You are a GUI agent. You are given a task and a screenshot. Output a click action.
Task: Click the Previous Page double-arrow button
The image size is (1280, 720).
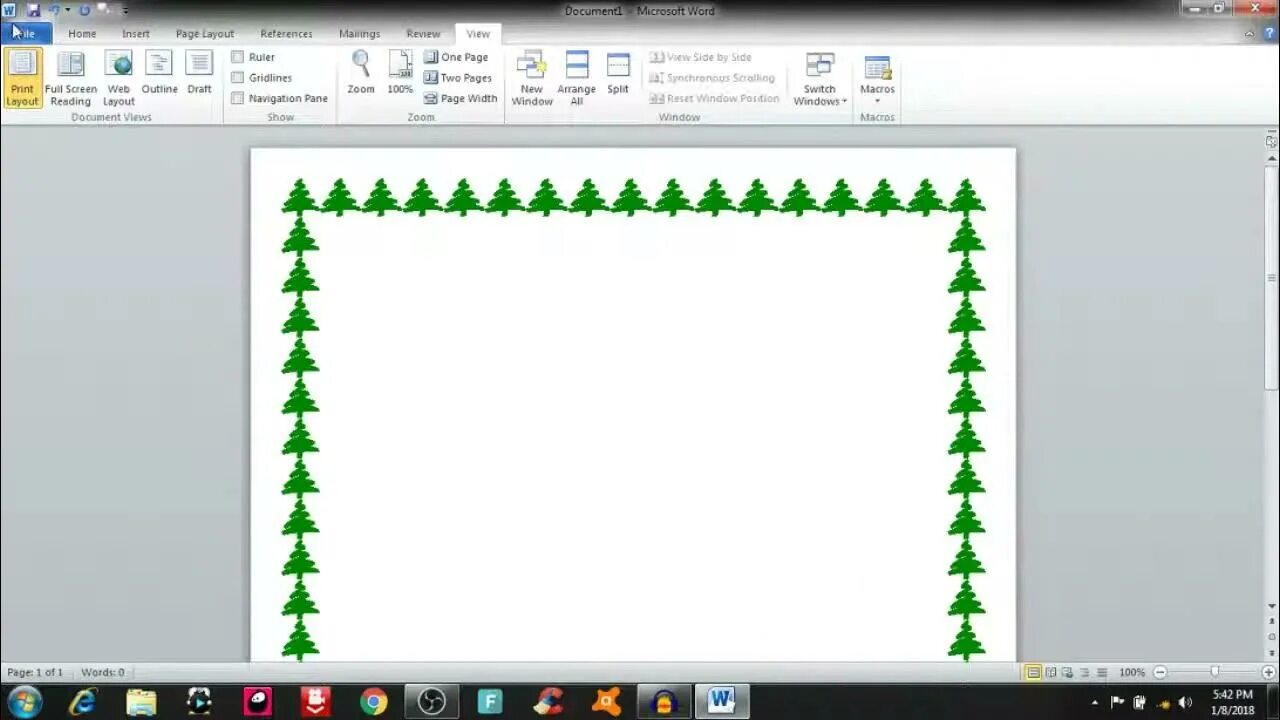click(x=1272, y=622)
